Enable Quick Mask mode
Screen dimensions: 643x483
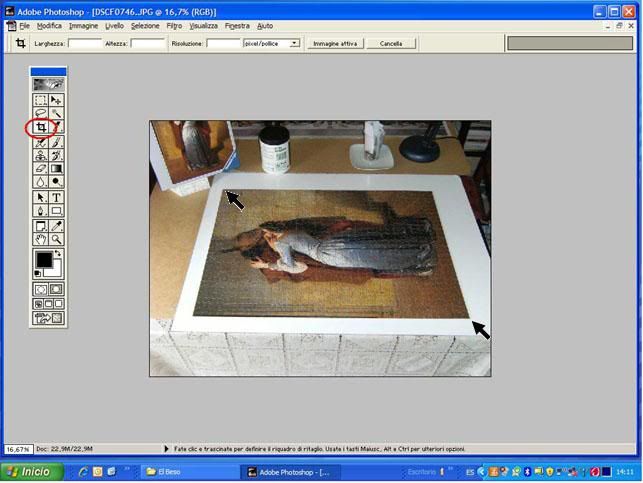[56, 289]
